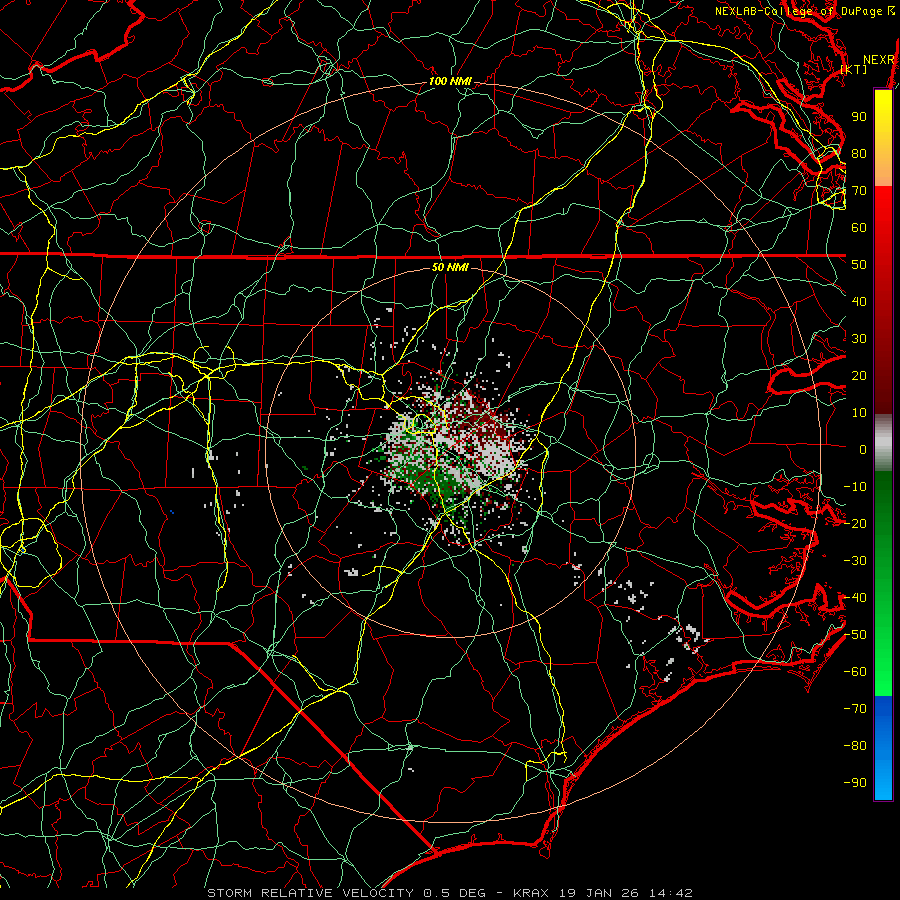Click the positive "10" label on the velocity scale
Image resolution: width=900 pixels, height=900 pixels.
[x=859, y=413]
